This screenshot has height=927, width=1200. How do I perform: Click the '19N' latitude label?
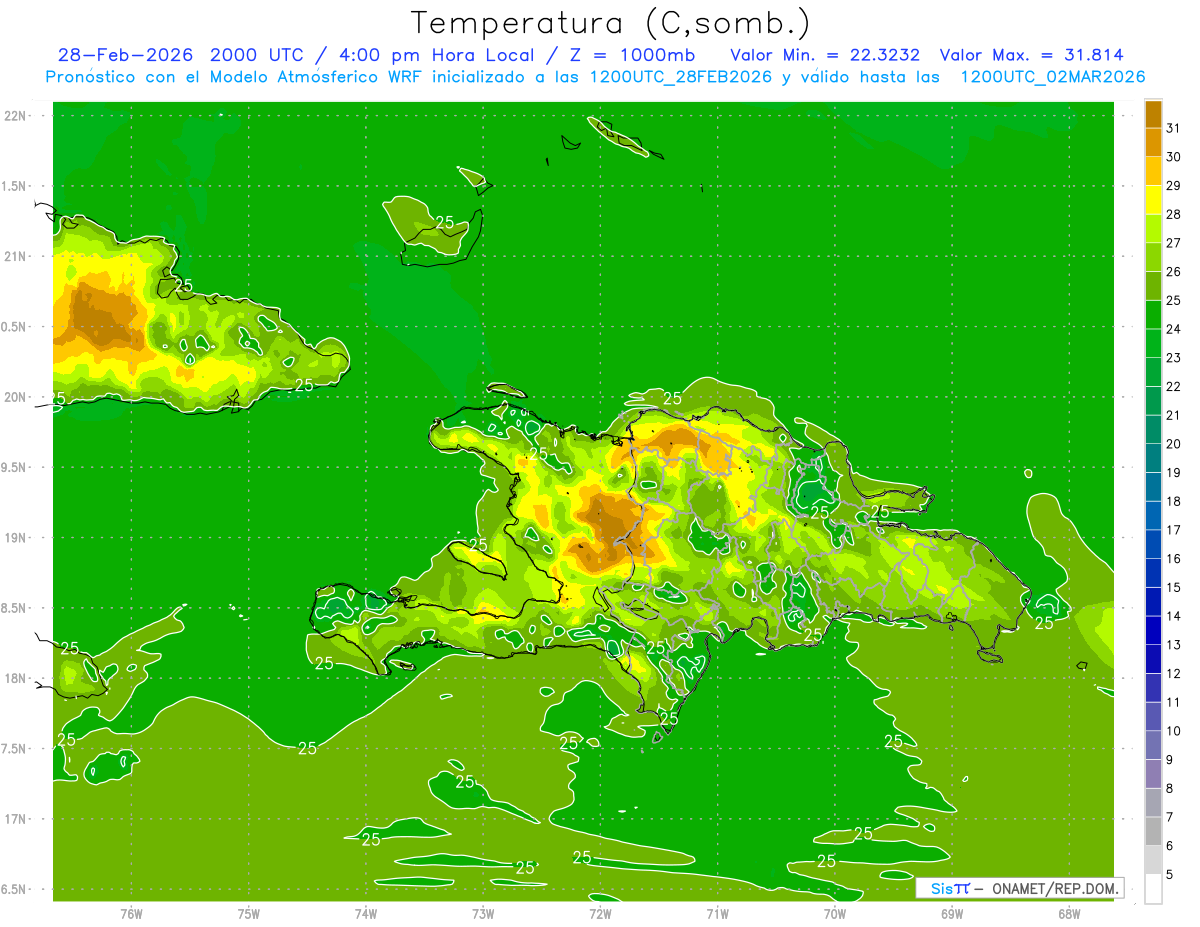tap(15, 538)
